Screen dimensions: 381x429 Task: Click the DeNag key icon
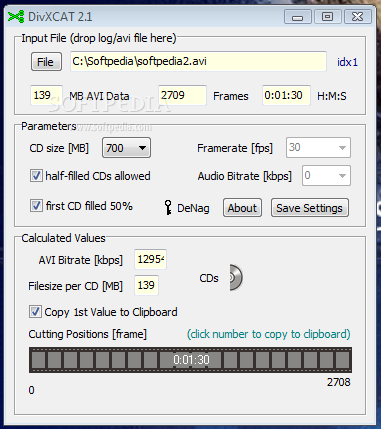[168, 208]
